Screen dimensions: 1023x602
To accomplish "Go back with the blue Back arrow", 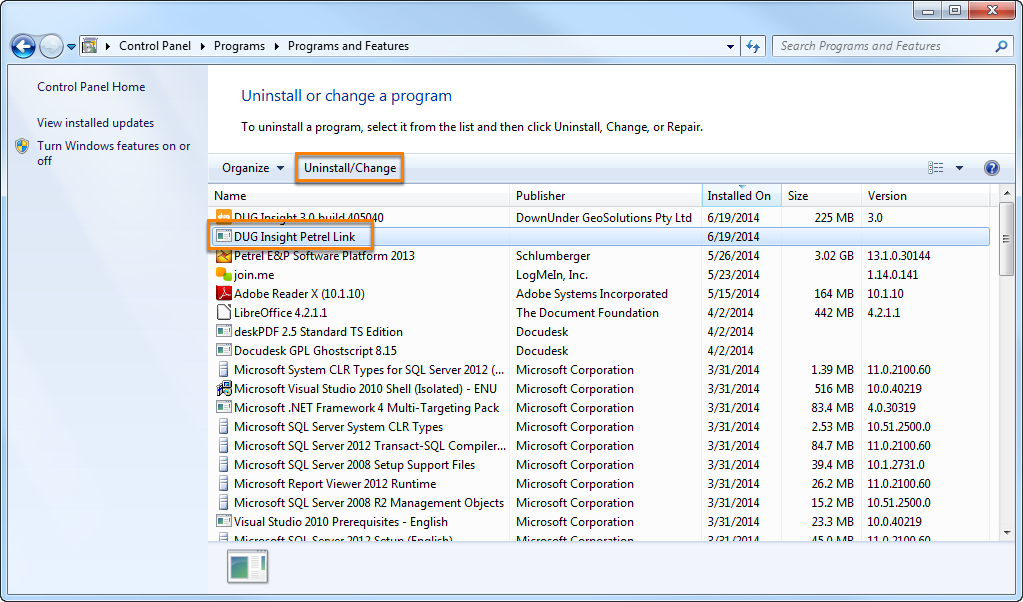I will (23, 46).
